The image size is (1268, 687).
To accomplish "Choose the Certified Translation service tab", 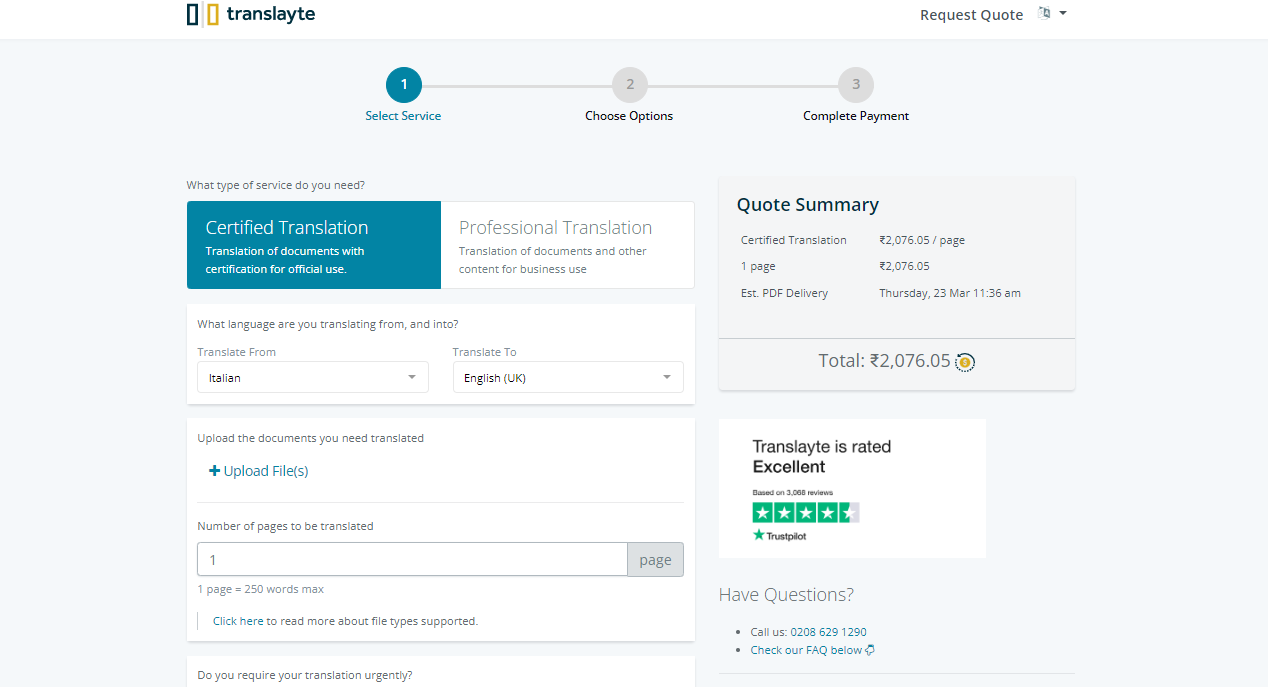I will point(314,245).
